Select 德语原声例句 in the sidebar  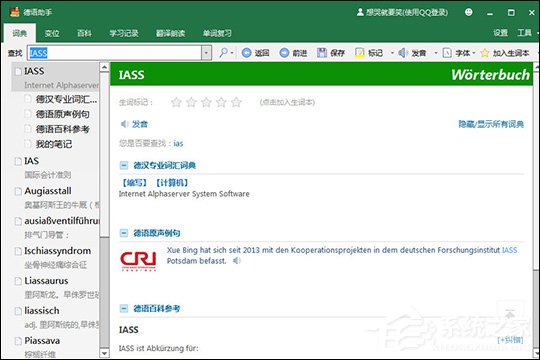(x=63, y=114)
